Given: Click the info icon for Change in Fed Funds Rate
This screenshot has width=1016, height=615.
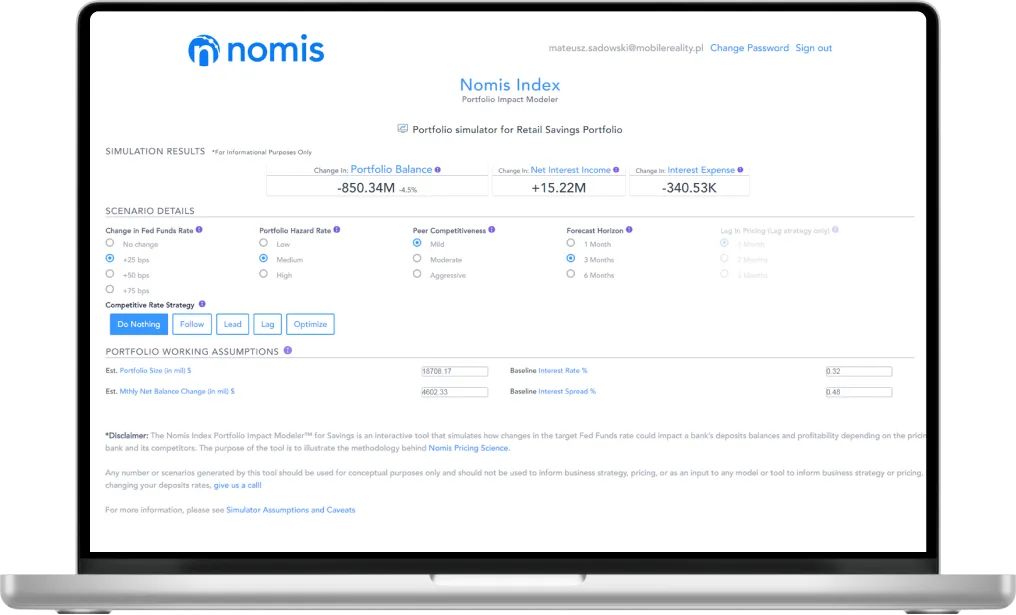Looking at the screenshot, I should [x=198, y=229].
